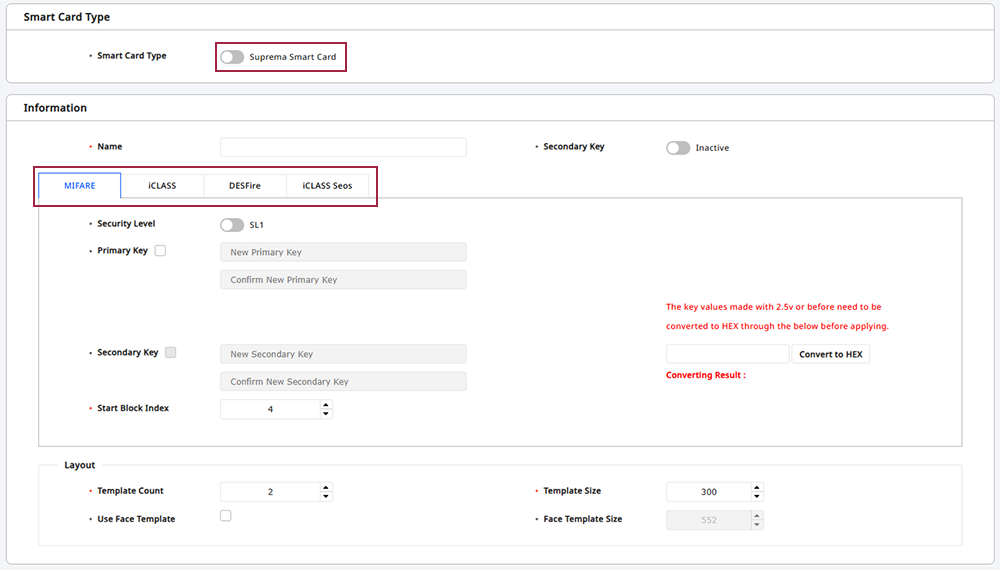Increment the Template Count spinner
The height and width of the screenshot is (570, 1000).
click(326, 487)
